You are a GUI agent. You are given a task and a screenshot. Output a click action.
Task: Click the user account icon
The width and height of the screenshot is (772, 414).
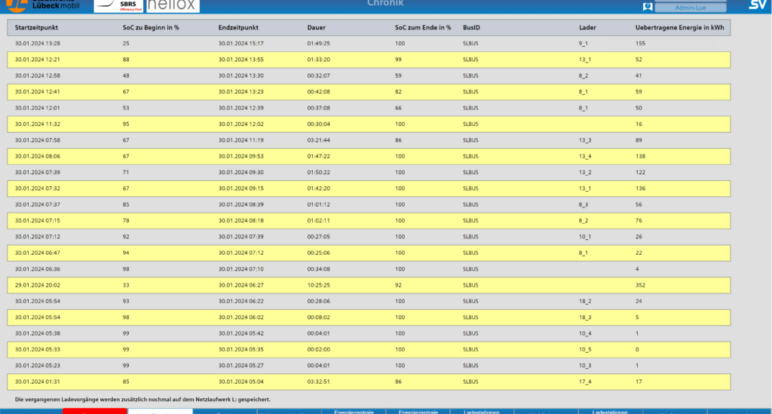click(648, 6)
